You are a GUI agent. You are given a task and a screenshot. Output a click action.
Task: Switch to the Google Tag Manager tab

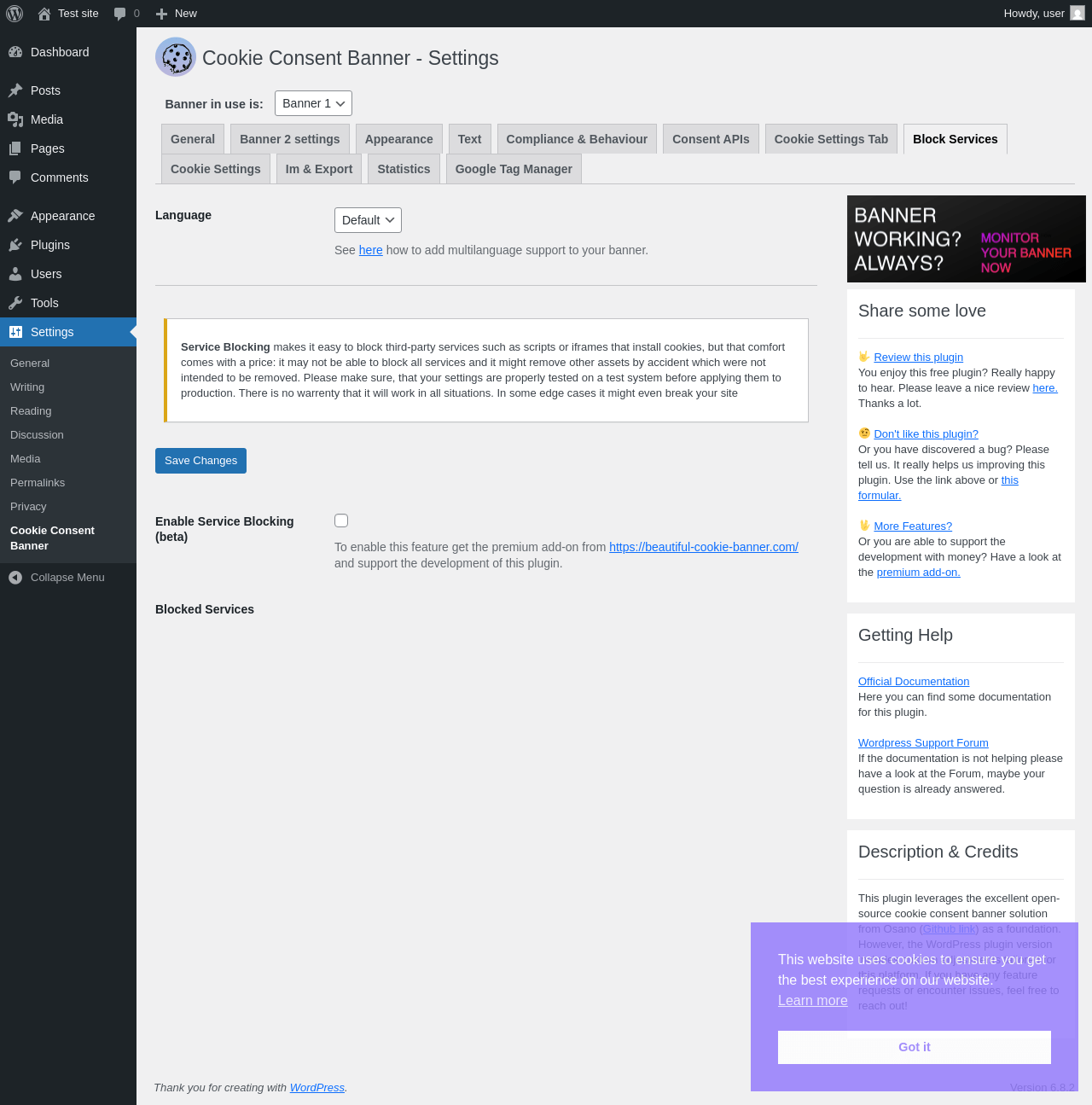(x=514, y=169)
